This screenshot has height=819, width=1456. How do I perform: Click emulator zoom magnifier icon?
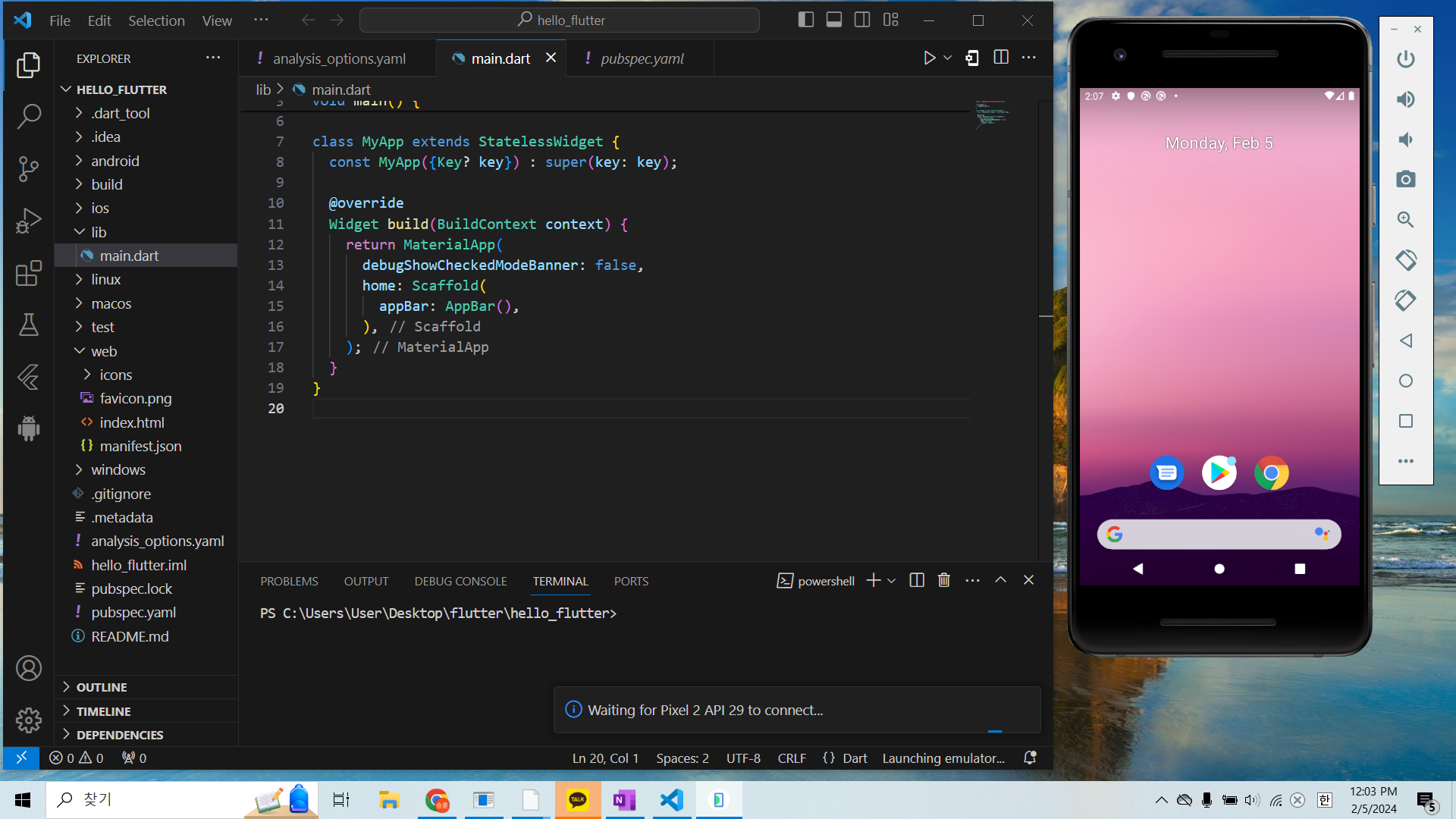click(x=1406, y=220)
